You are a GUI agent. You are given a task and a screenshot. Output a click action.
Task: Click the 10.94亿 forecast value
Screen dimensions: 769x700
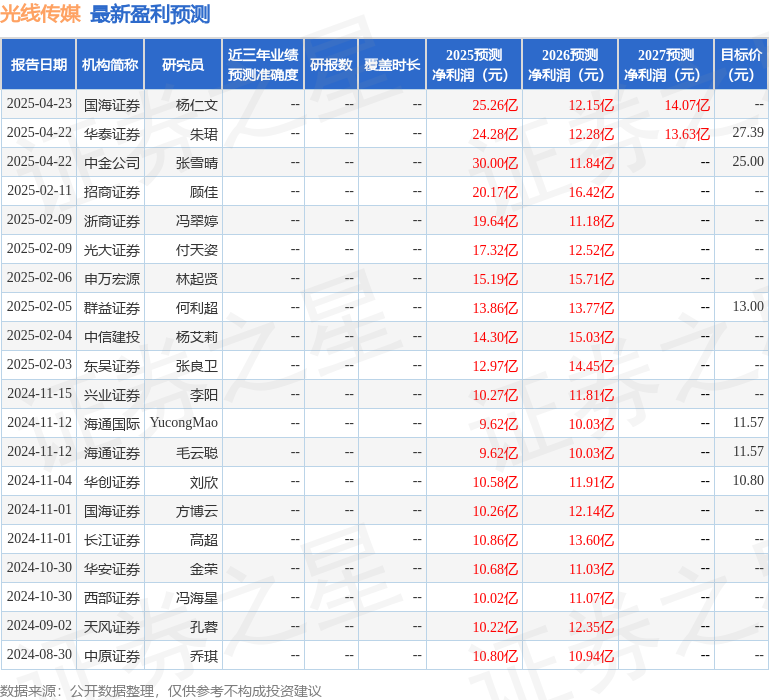click(591, 654)
